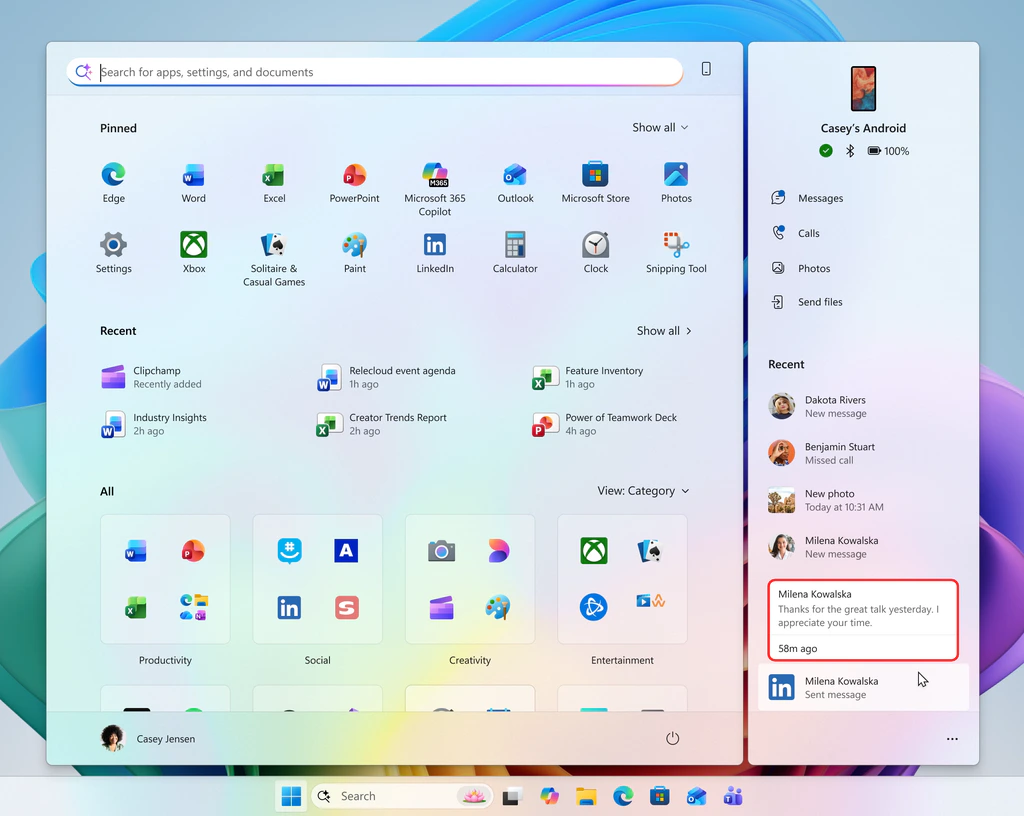Open Calls in the phone panel
The height and width of the screenshot is (816, 1024).
coord(795,233)
